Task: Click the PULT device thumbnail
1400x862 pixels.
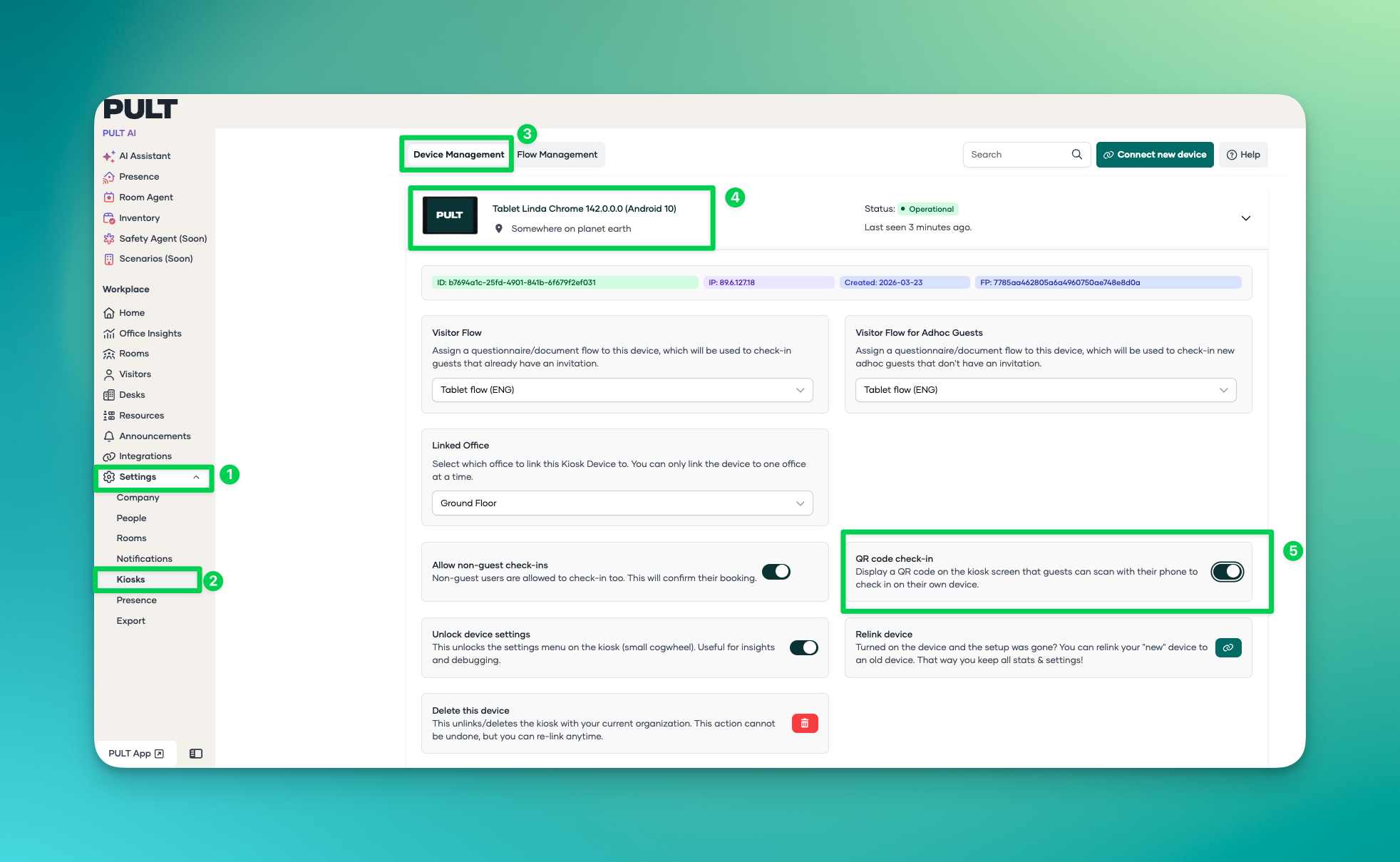Action: click(450, 215)
